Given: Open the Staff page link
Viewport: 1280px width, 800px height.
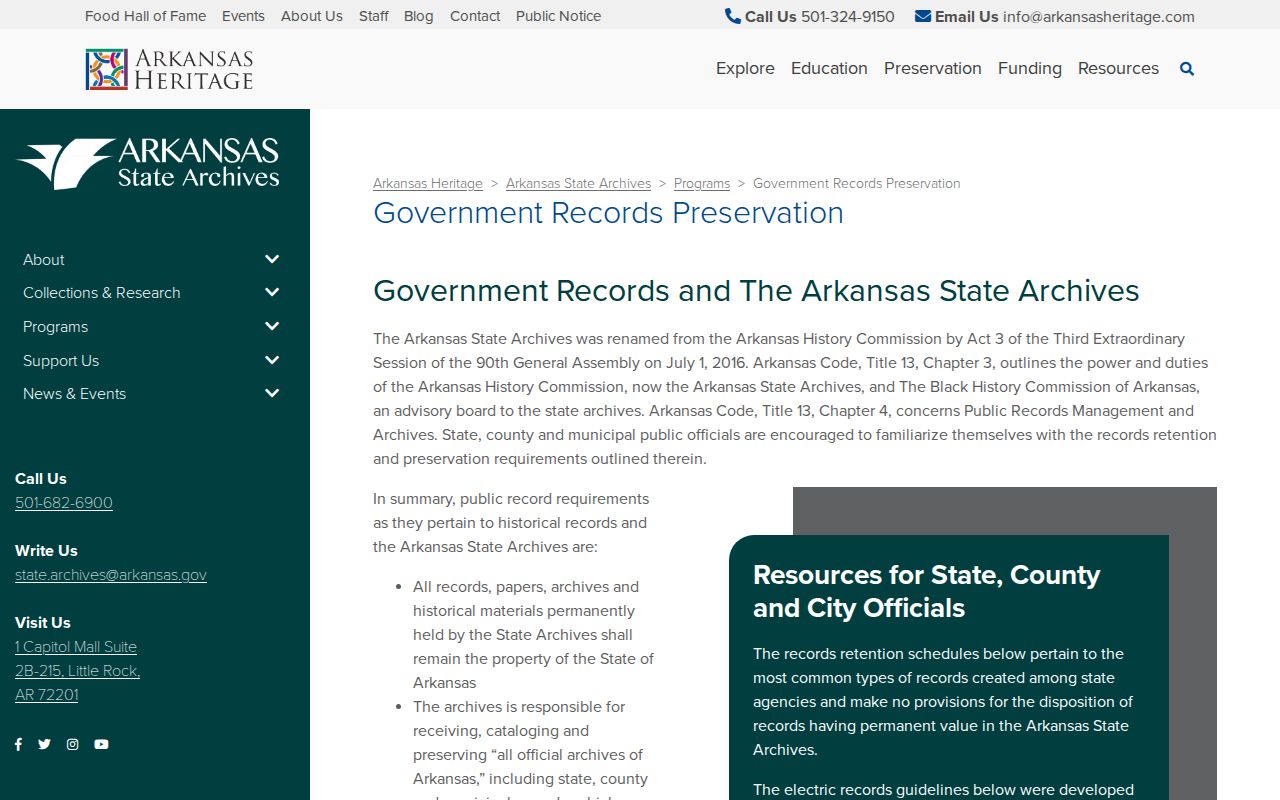Looking at the screenshot, I should point(374,16).
